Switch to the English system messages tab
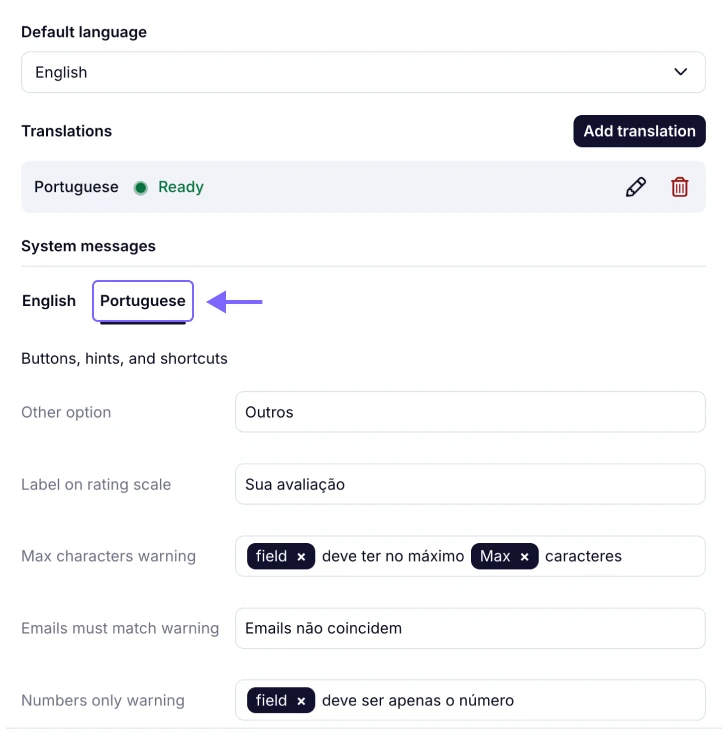 [49, 301]
